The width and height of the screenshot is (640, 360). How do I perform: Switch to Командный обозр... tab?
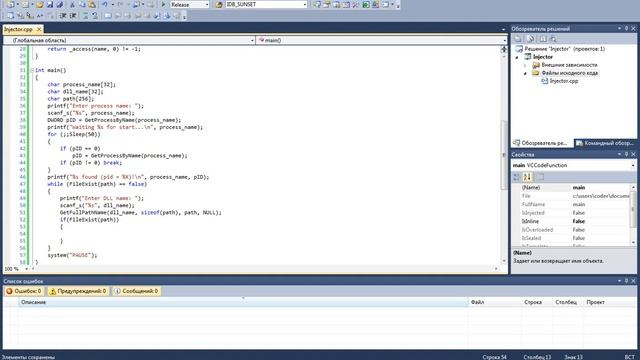(x=605, y=143)
